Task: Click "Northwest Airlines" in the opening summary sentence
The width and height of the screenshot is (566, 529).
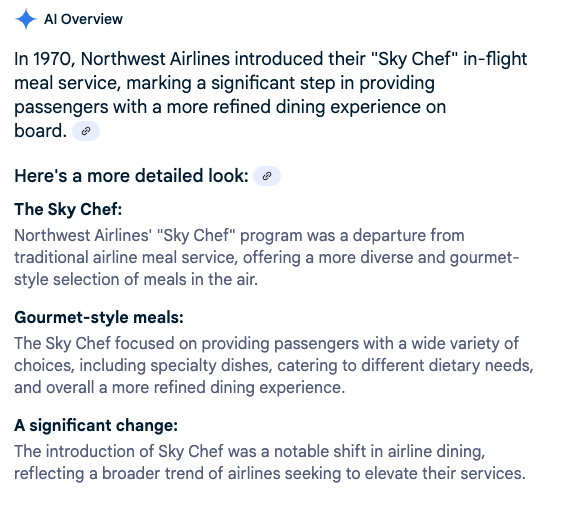Action: click(x=155, y=59)
